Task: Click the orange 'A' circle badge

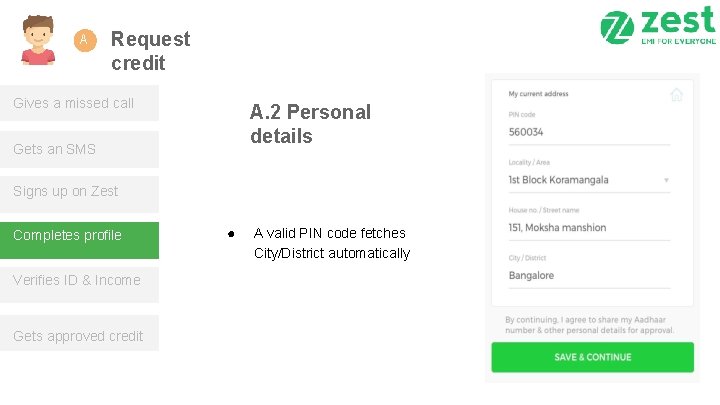Action: [85, 40]
